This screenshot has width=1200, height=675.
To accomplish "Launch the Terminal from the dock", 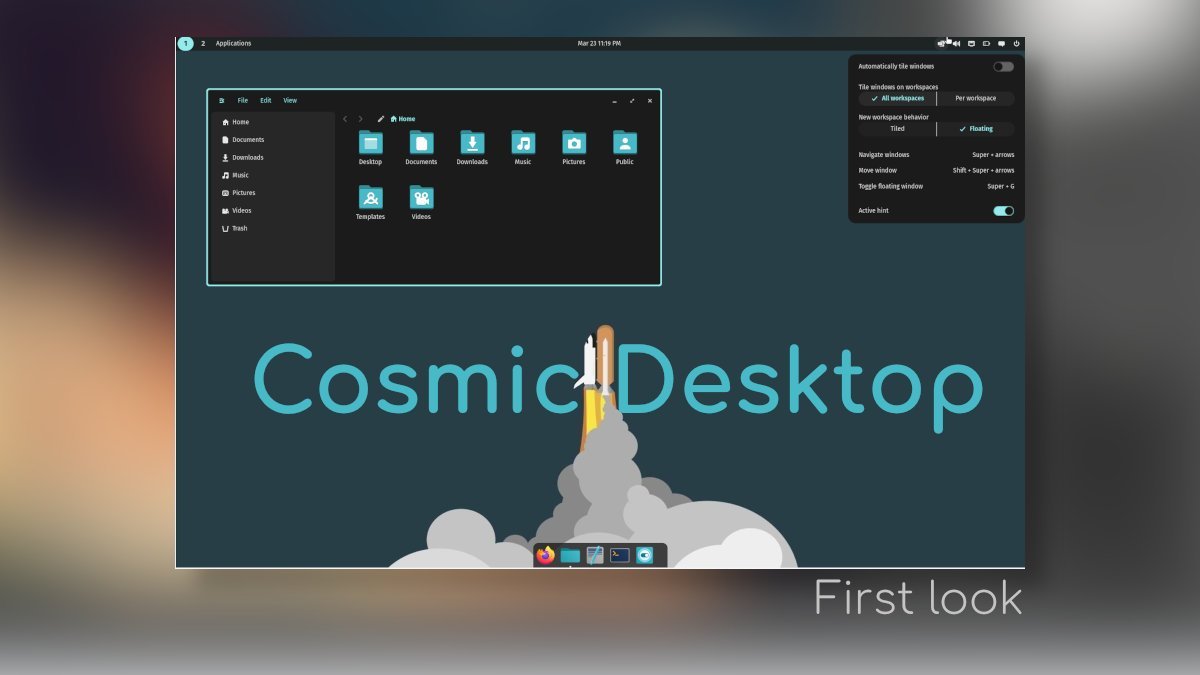I will pyautogui.click(x=620, y=555).
